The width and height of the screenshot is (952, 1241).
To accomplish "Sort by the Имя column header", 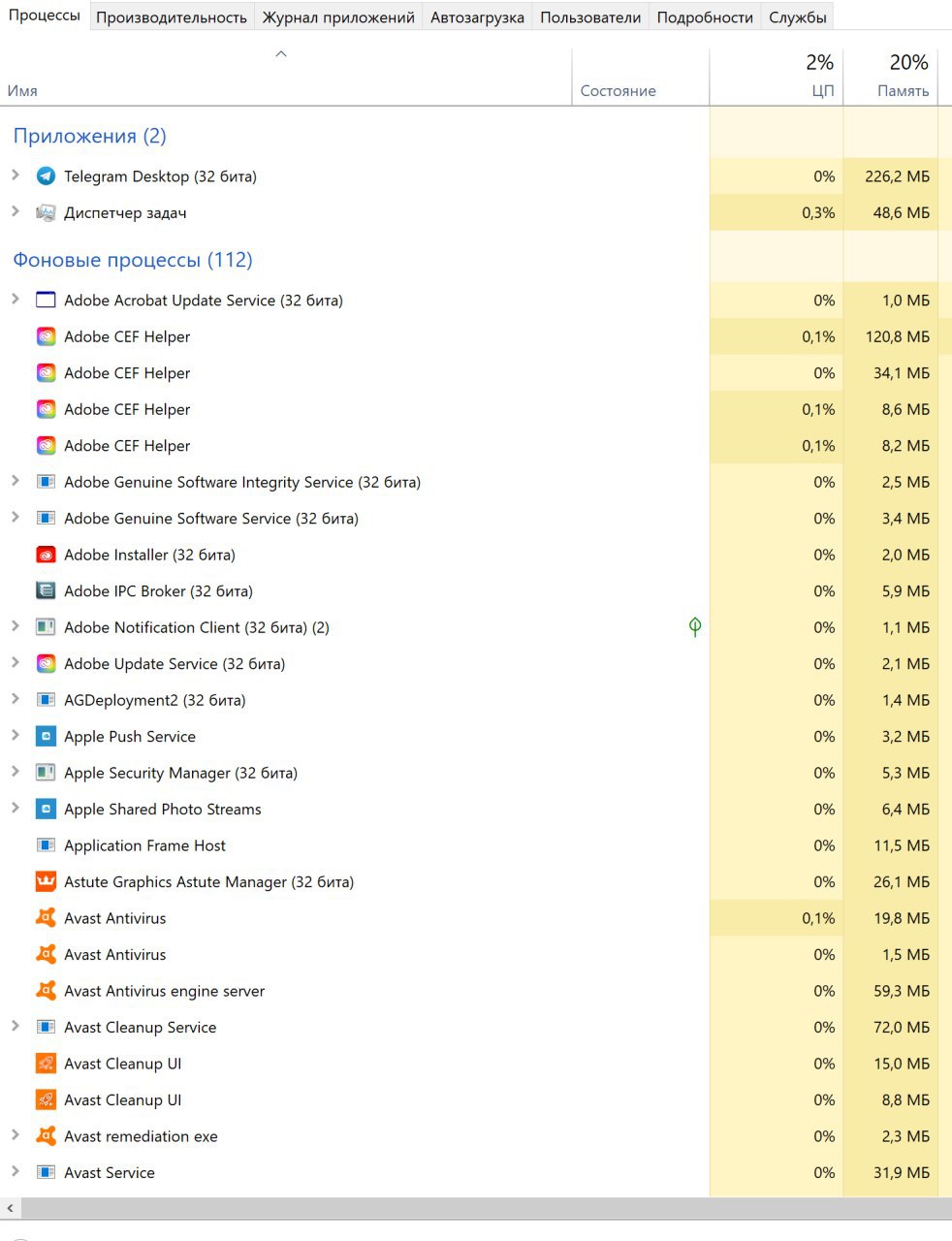I will click(286, 76).
